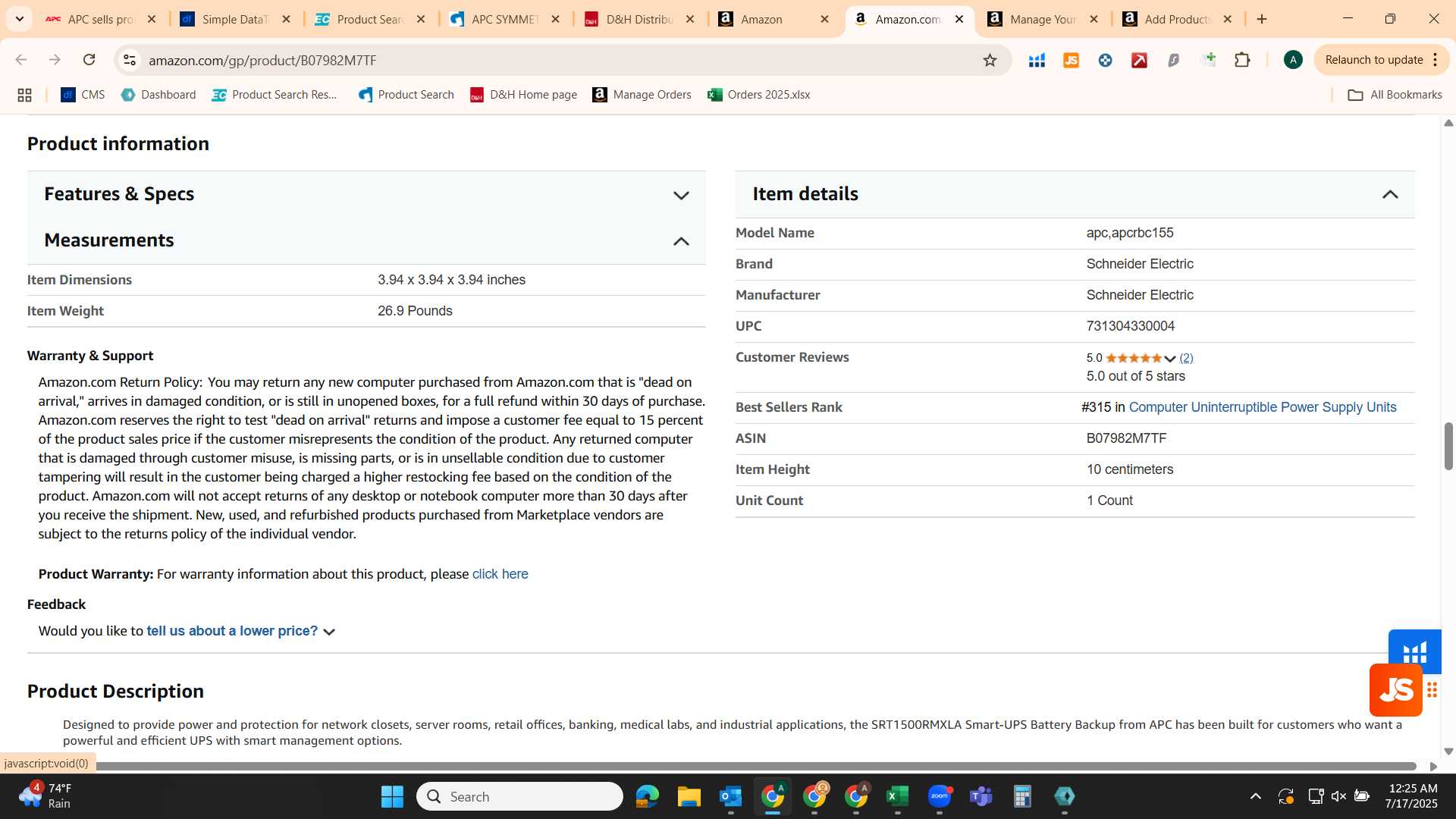Open the red Adobe Acrobat extension

(1139, 60)
